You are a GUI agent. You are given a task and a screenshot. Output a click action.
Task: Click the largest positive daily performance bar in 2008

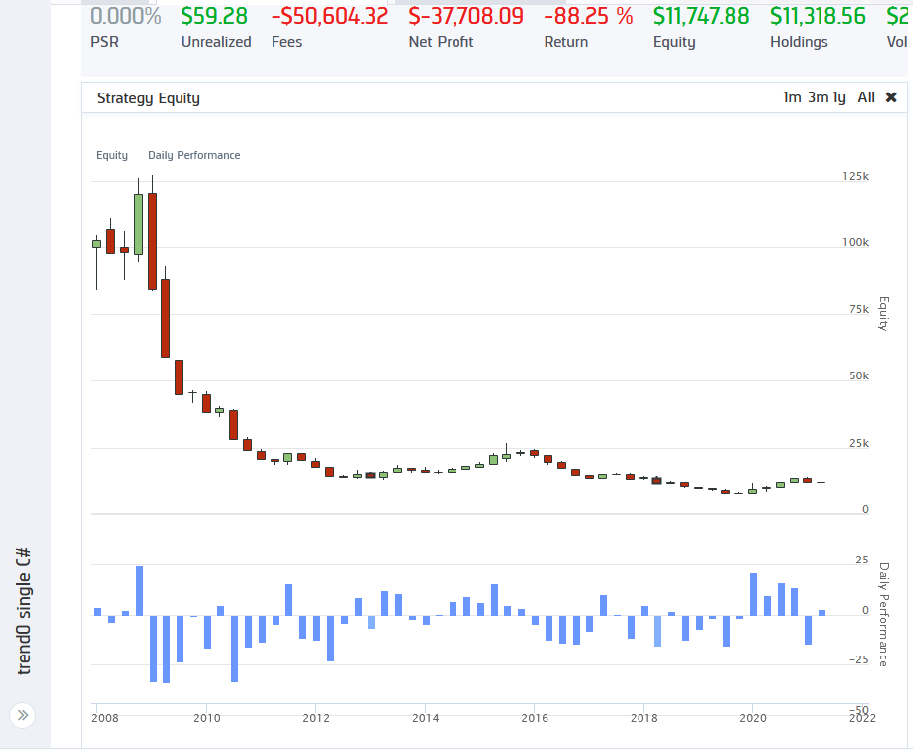[139, 590]
